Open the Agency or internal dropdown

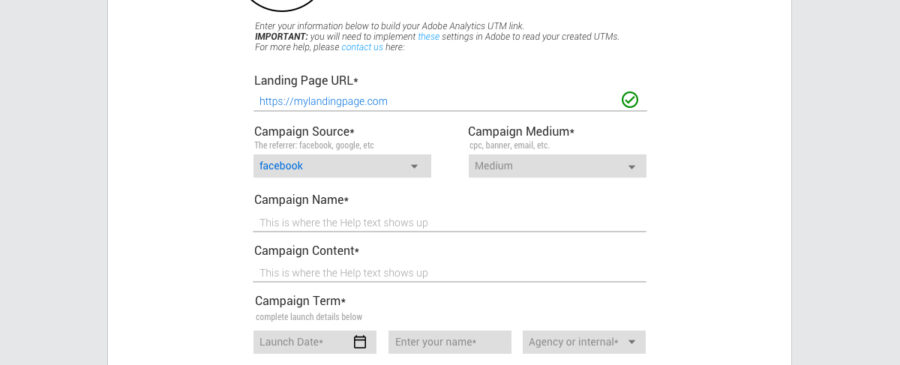[x=584, y=342]
